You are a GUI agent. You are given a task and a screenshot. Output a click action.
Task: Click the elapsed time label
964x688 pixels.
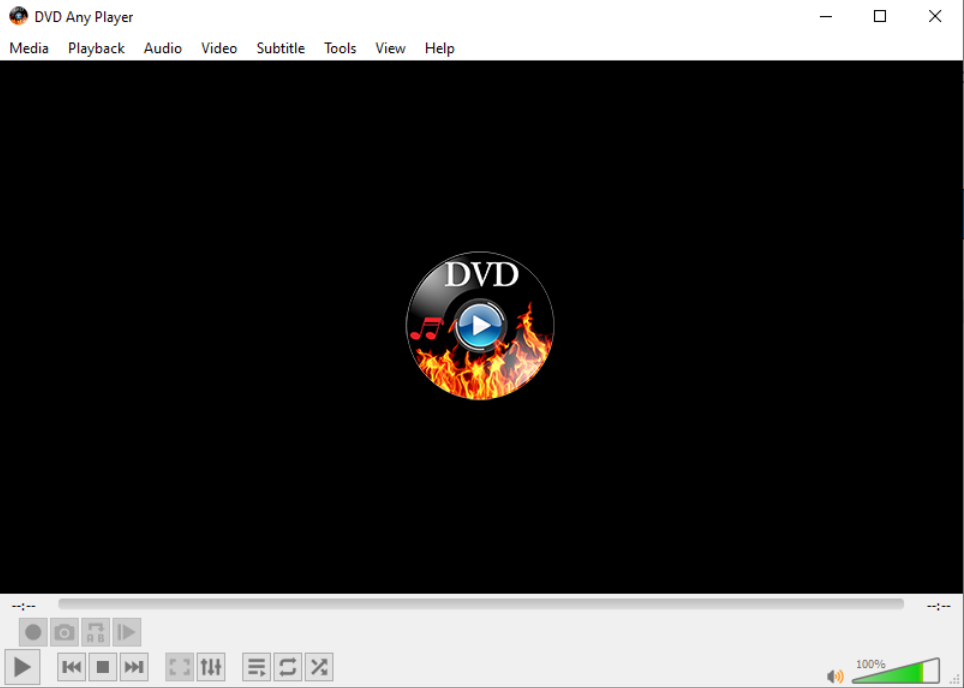[x=23, y=606]
